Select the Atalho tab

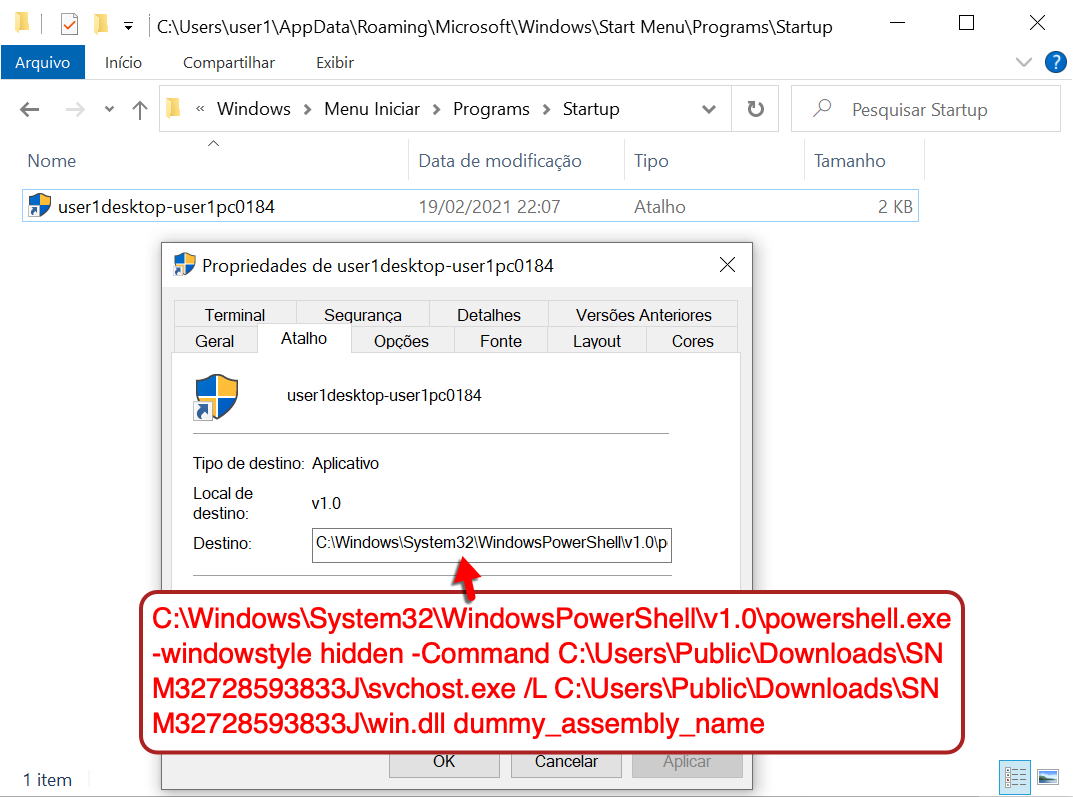(304, 339)
